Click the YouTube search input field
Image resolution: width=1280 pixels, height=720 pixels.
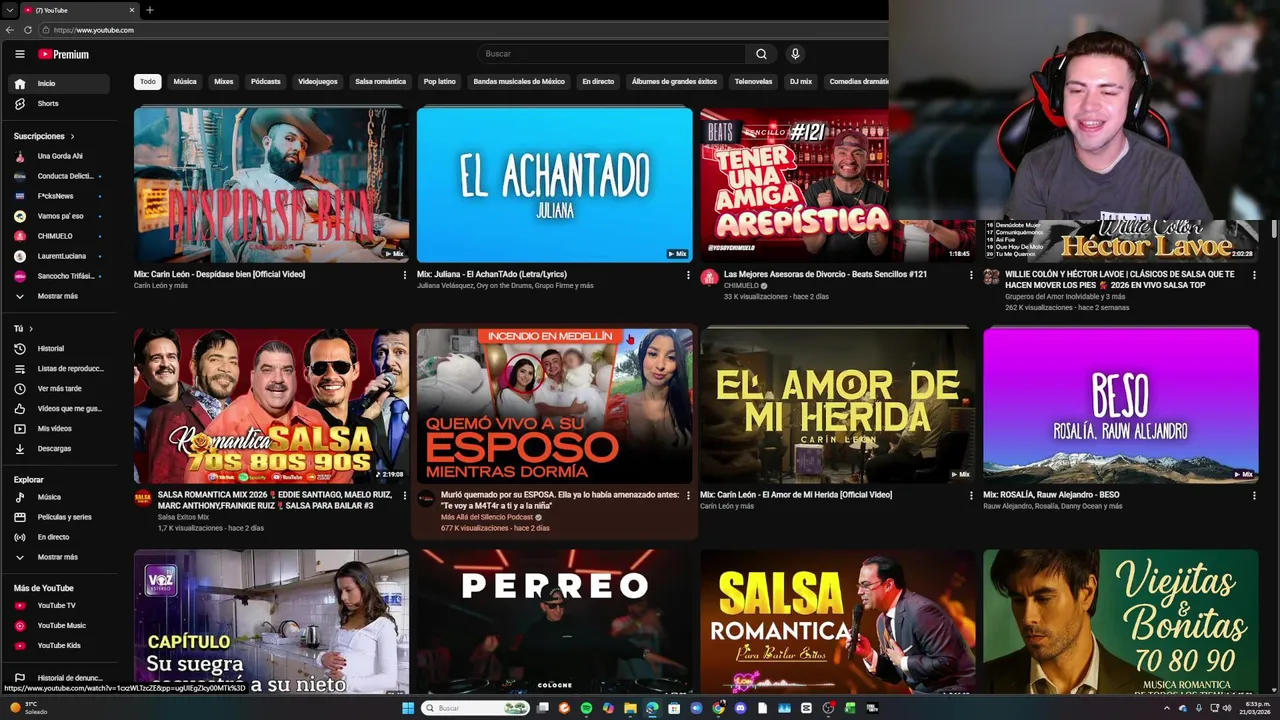pos(611,54)
